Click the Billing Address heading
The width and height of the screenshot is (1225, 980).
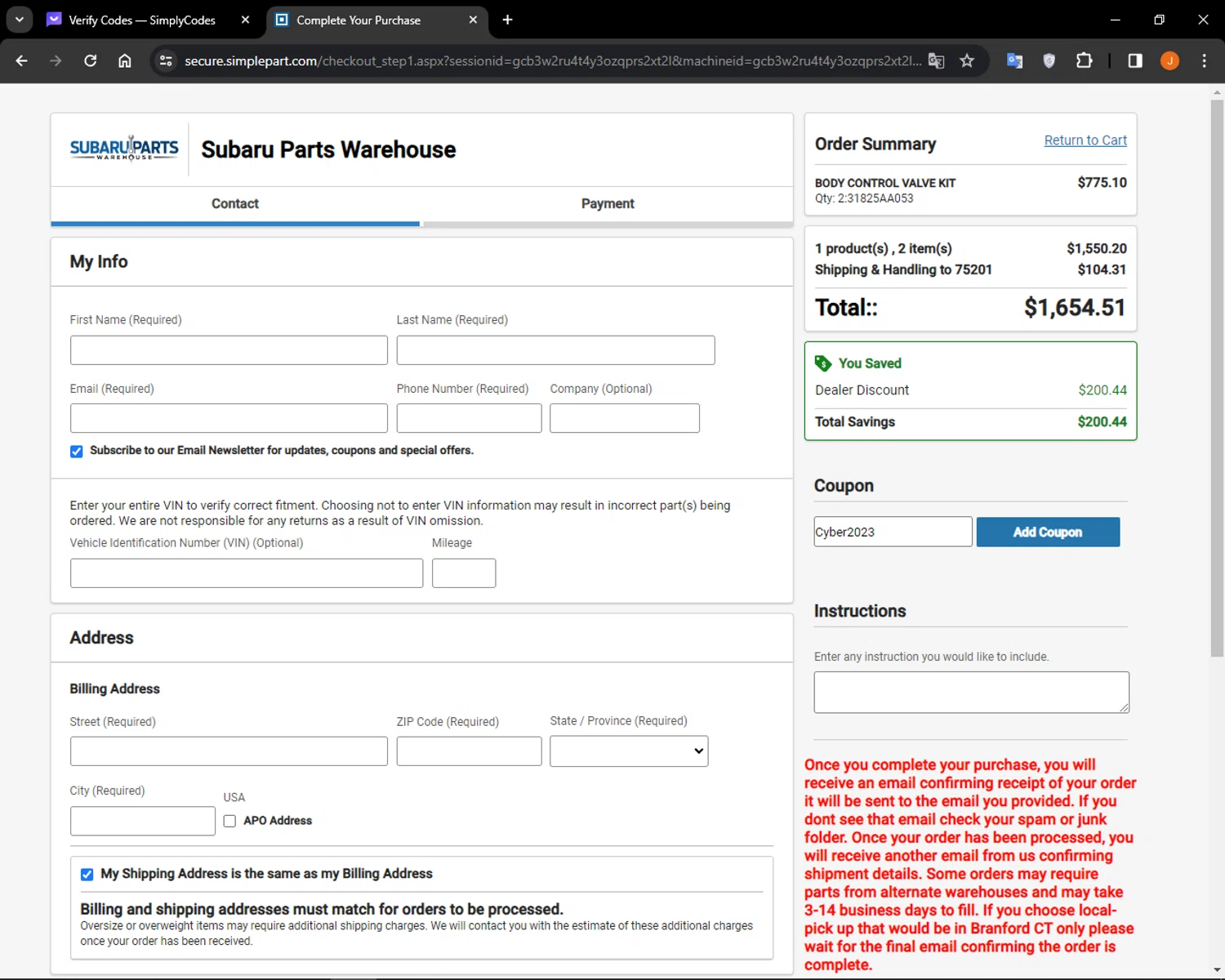pyautogui.click(x=115, y=688)
